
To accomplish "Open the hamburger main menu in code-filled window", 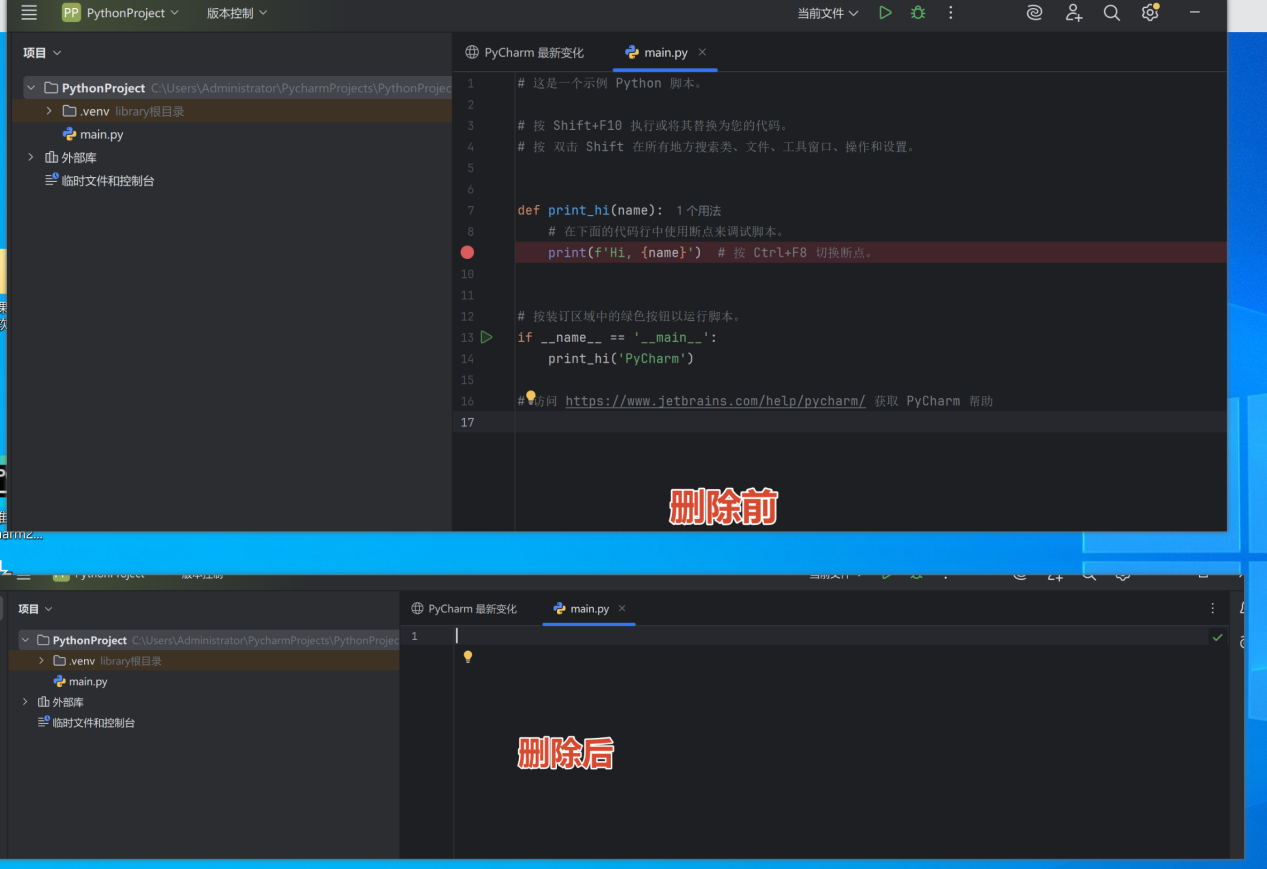I will click(x=29, y=13).
